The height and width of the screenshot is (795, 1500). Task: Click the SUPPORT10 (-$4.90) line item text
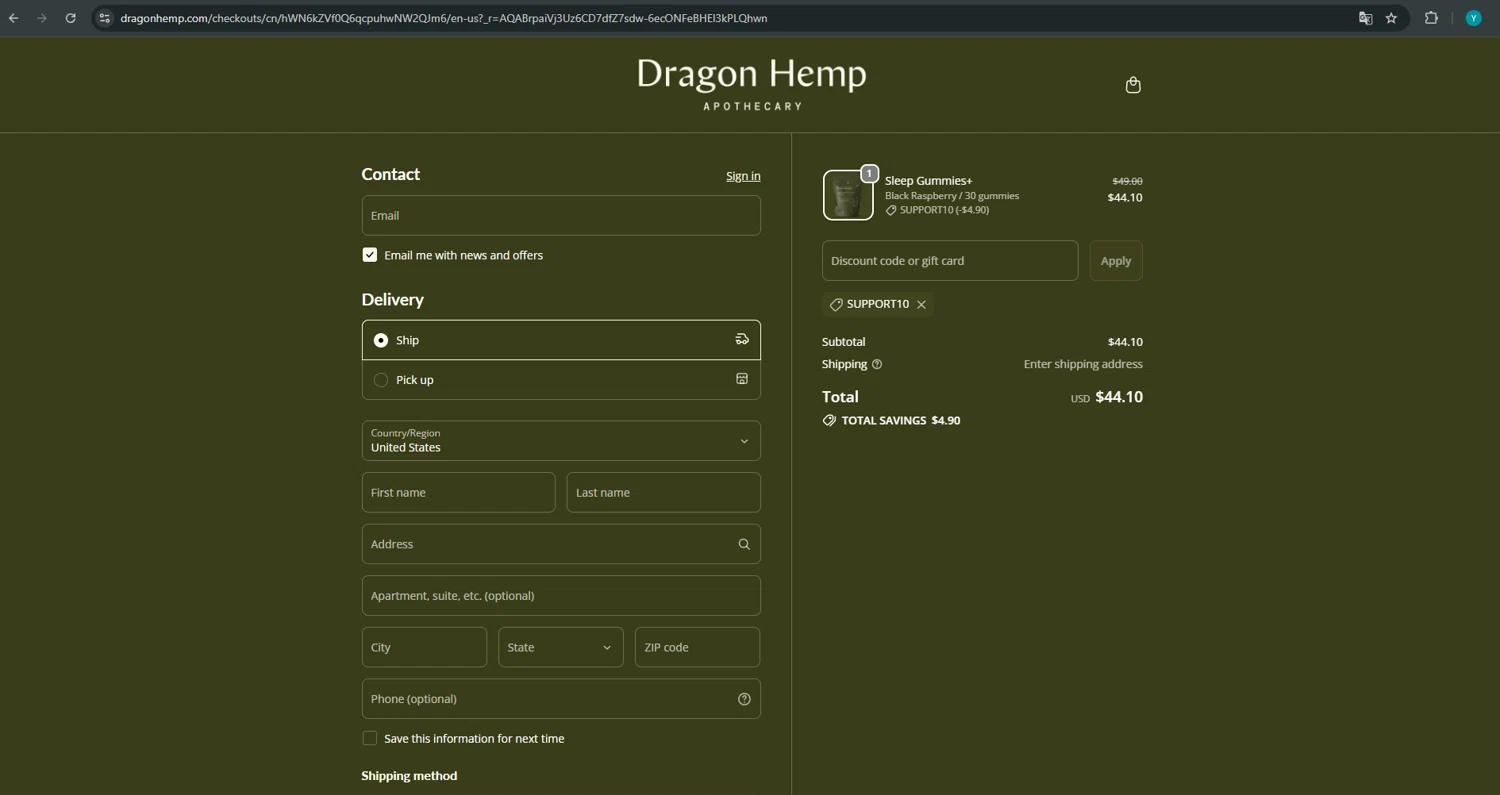click(944, 210)
